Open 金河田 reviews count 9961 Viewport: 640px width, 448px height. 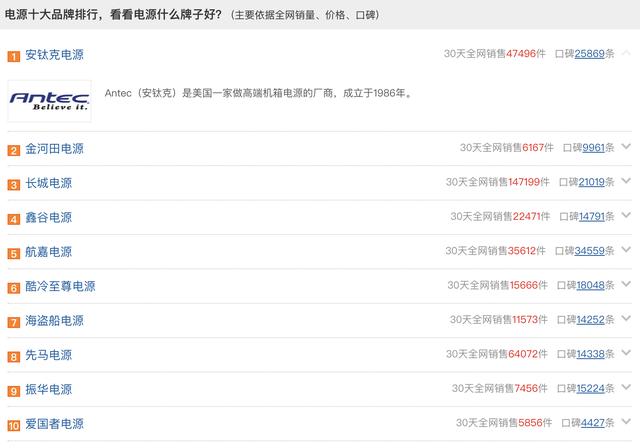coord(593,148)
